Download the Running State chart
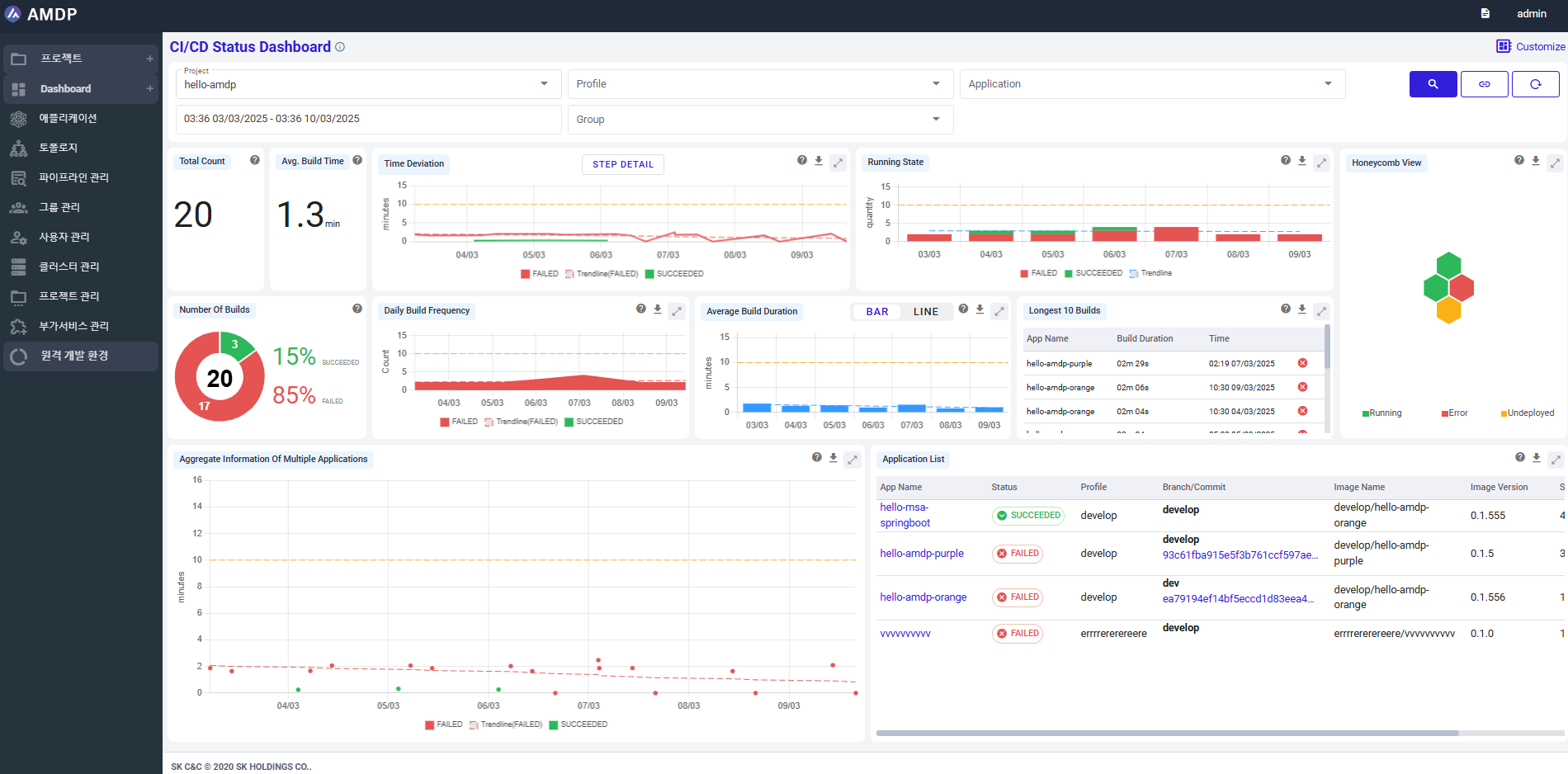Screen dimensions: 1568x774 click(1302, 161)
